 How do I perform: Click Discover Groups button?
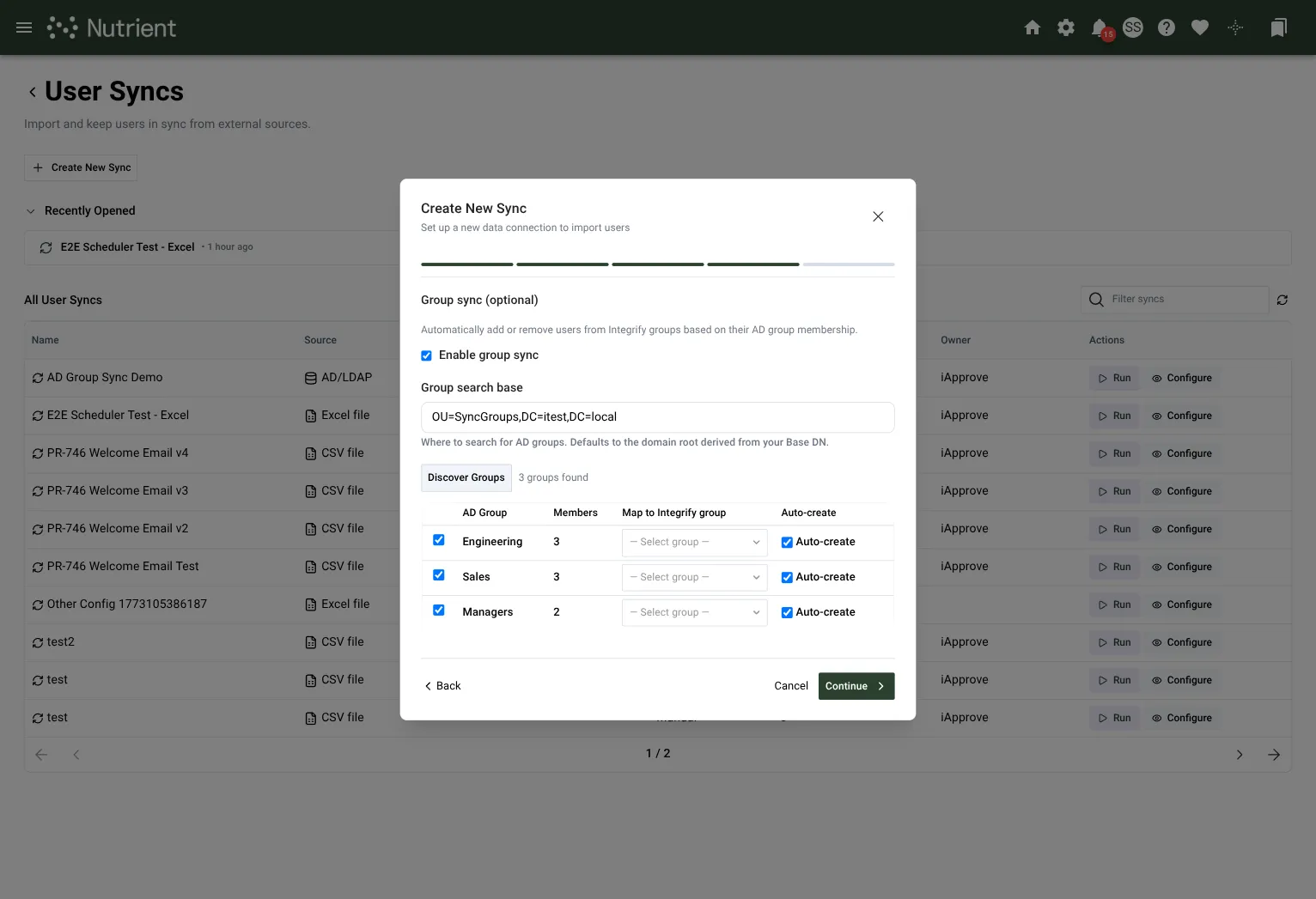coord(466,477)
